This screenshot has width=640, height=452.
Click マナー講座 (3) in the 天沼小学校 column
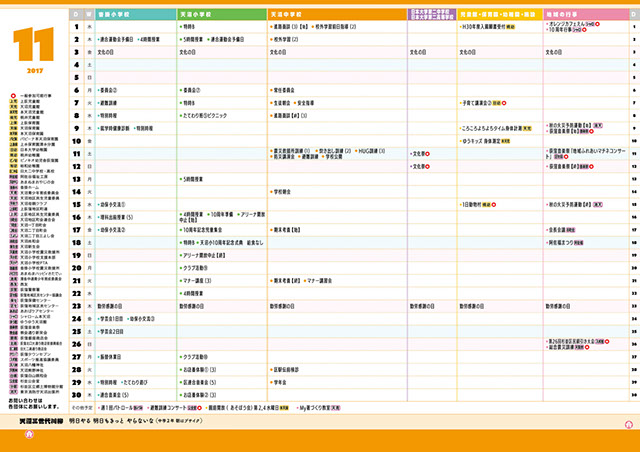point(196,281)
